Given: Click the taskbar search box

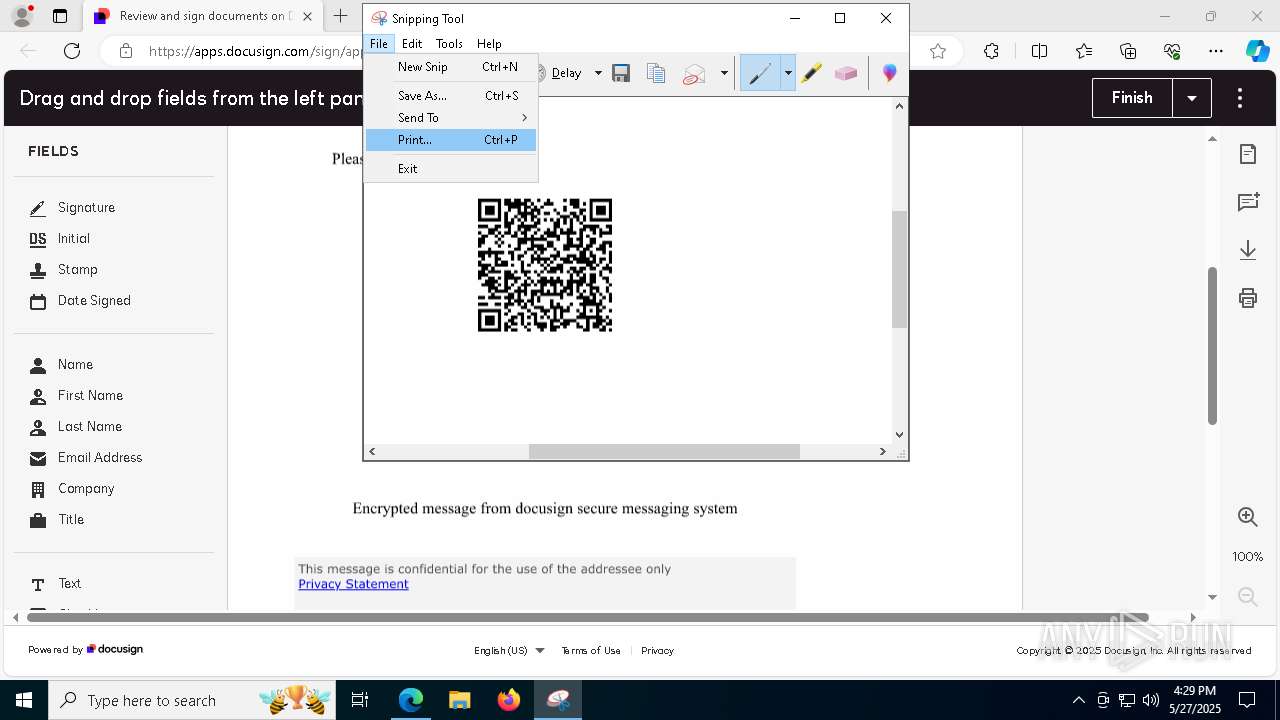Looking at the screenshot, I should tap(194, 700).
